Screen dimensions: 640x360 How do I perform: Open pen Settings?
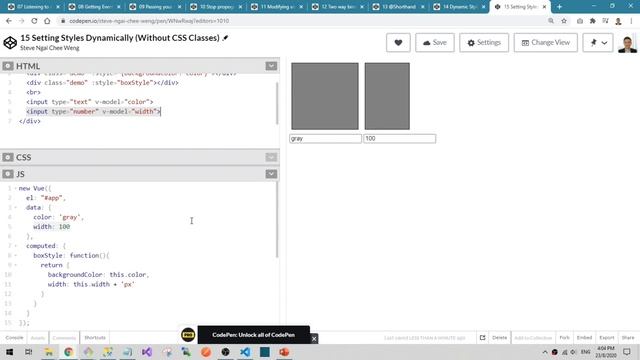[484, 42]
